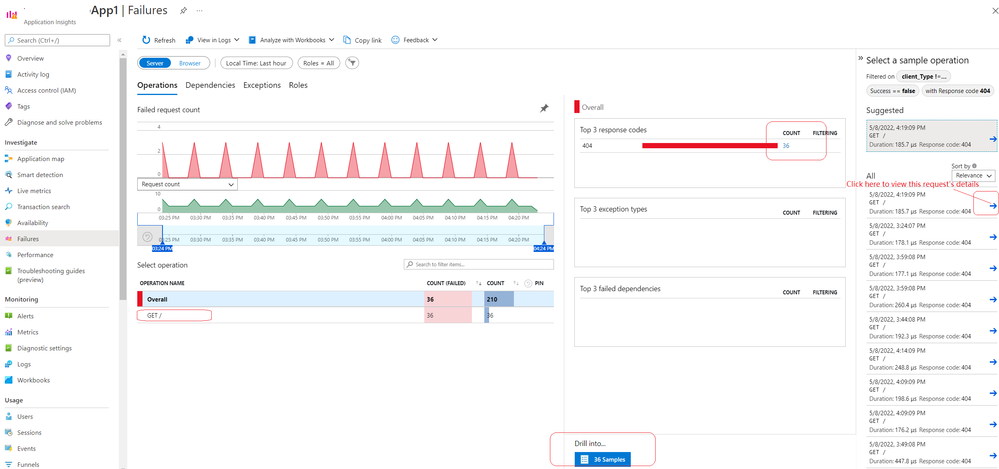Switch to the Roles tab
The image size is (999, 469).
[x=298, y=85]
